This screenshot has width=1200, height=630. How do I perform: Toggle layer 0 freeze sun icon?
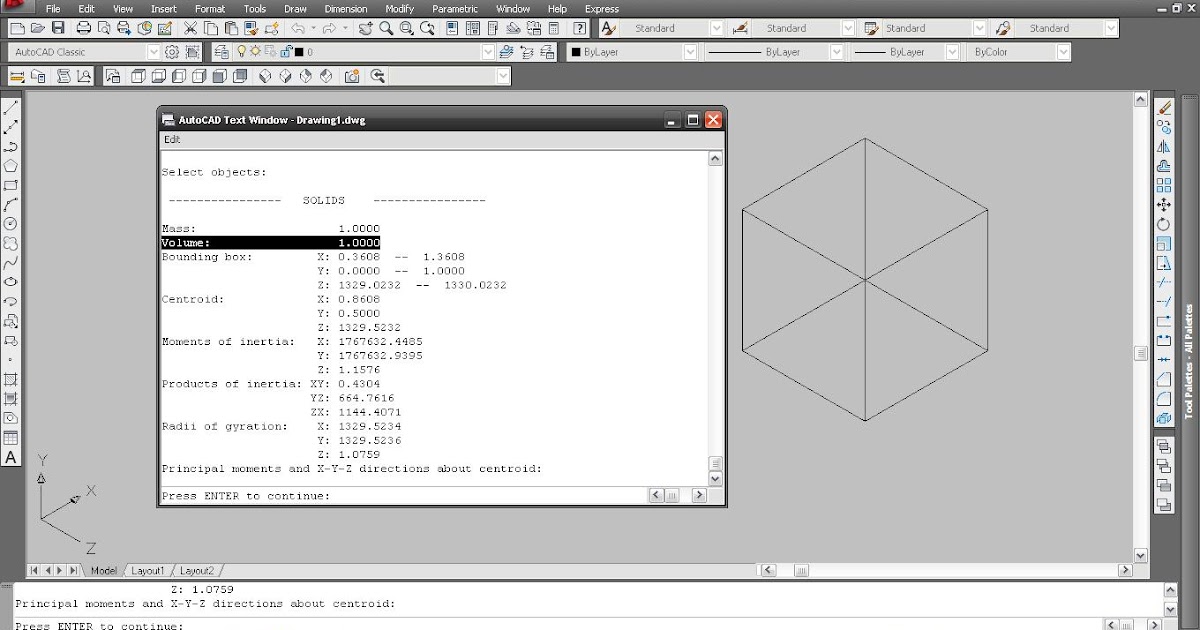[x=256, y=52]
